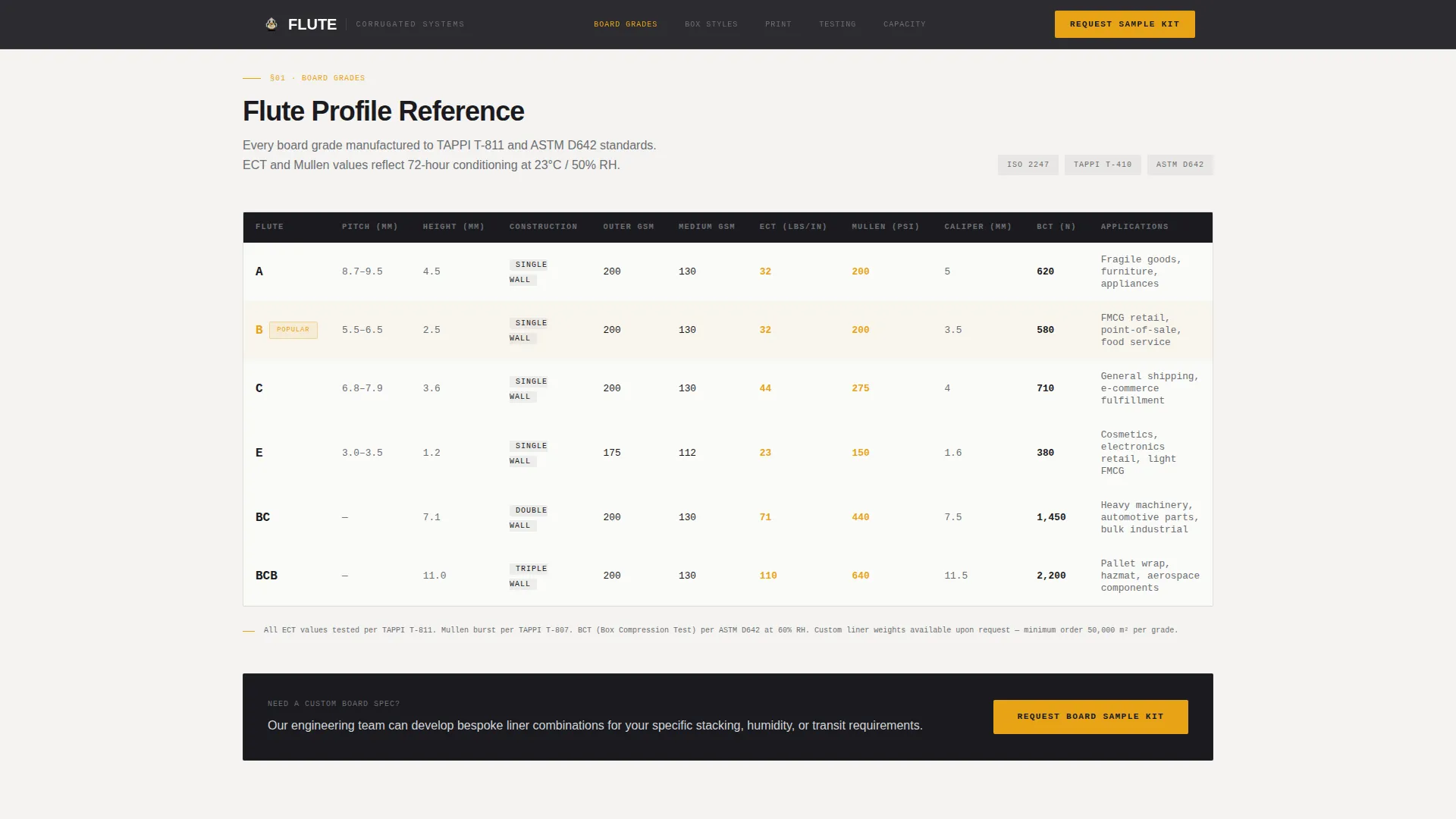
Task: Click the Heavy machinery applications cell
Action: (1150, 517)
